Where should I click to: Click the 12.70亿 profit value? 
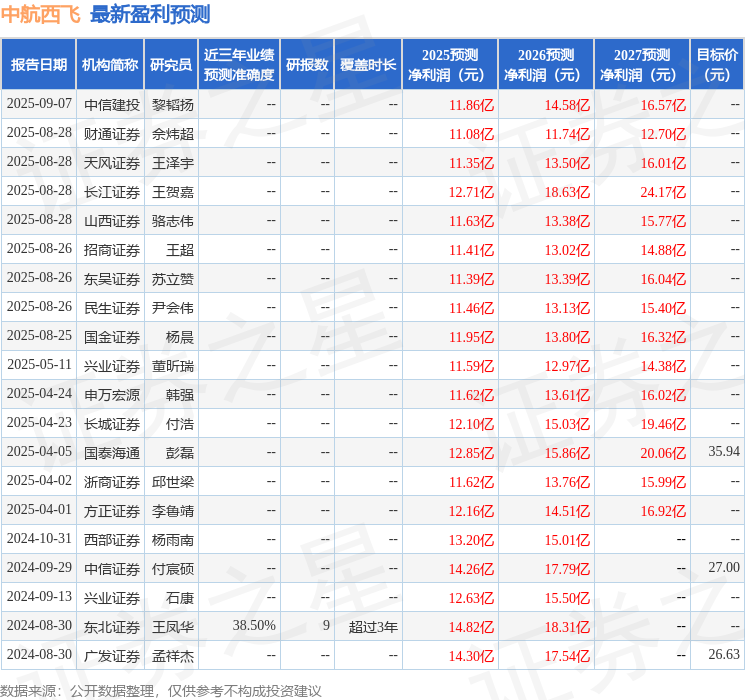[x=663, y=134]
